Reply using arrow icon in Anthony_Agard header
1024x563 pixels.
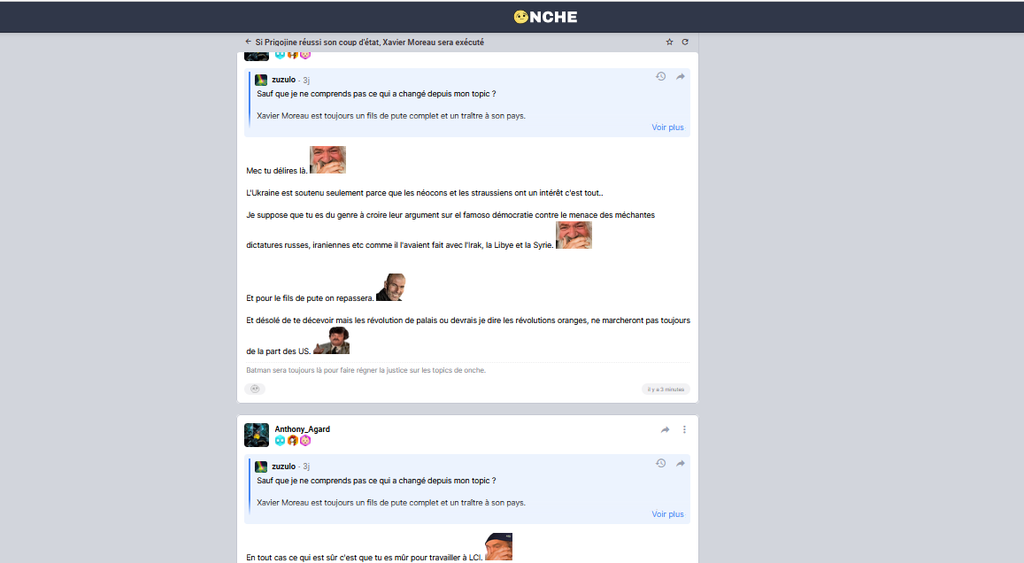665,430
